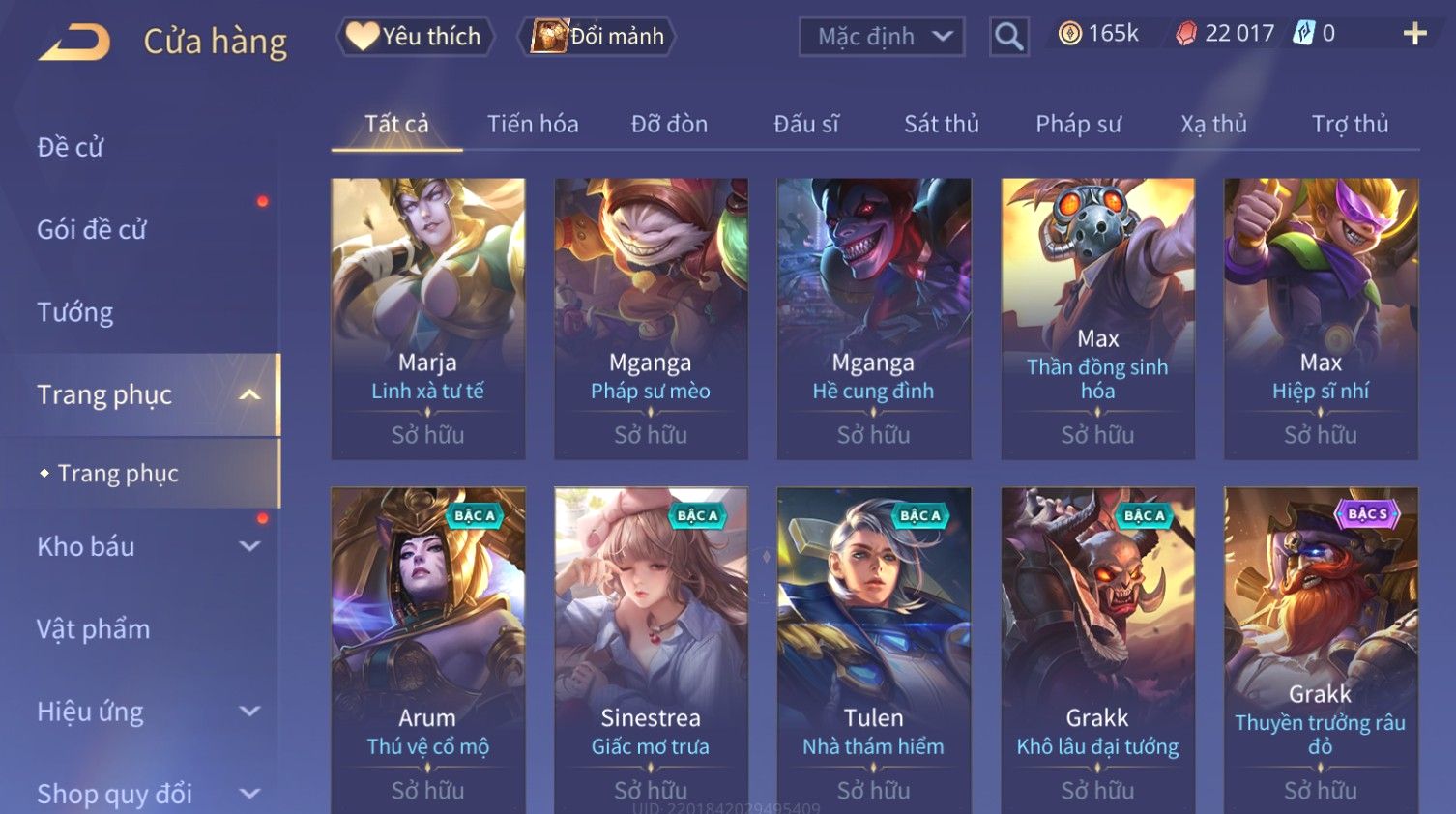Screen dimensions: 1456x814
Task: Open the Marja Linh xà tư tế skin card
Action: 428,318
